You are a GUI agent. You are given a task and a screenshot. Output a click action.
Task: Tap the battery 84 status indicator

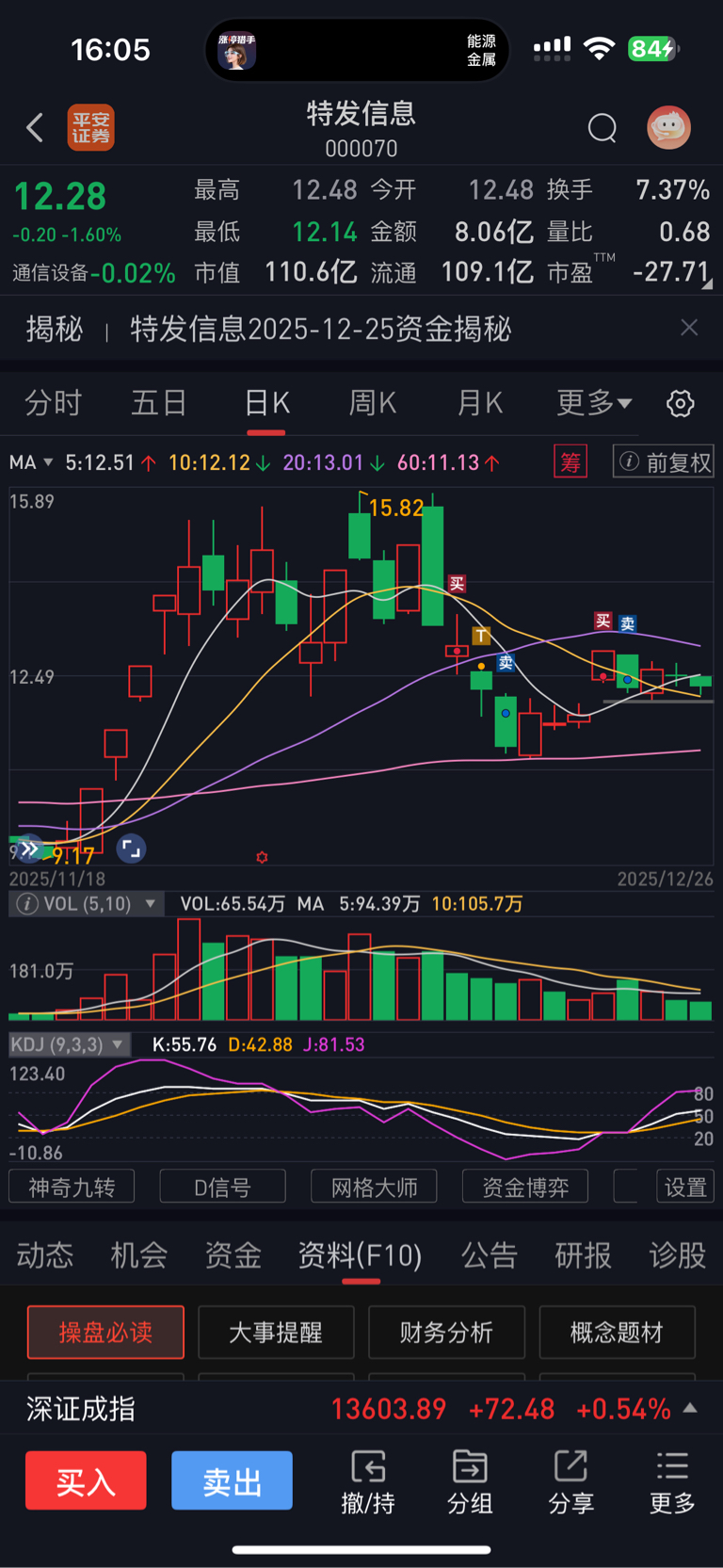click(x=653, y=48)
